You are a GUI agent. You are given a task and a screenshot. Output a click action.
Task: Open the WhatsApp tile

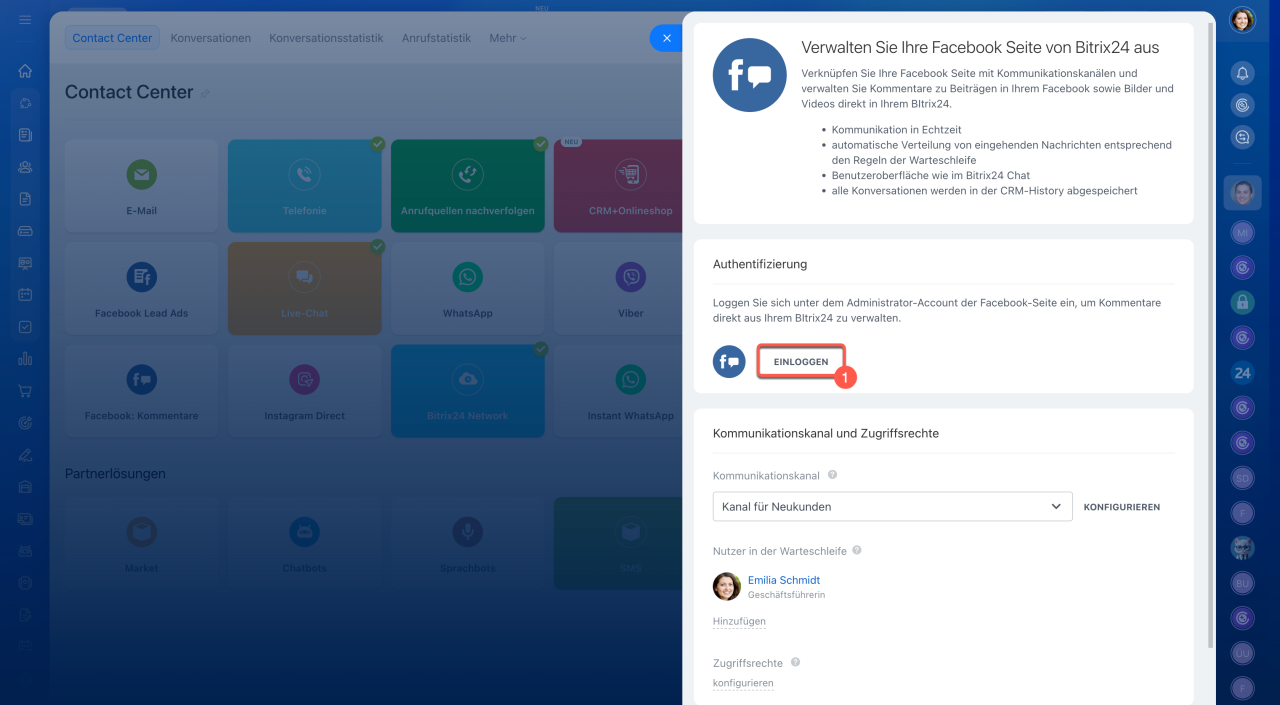coord(467,288)
